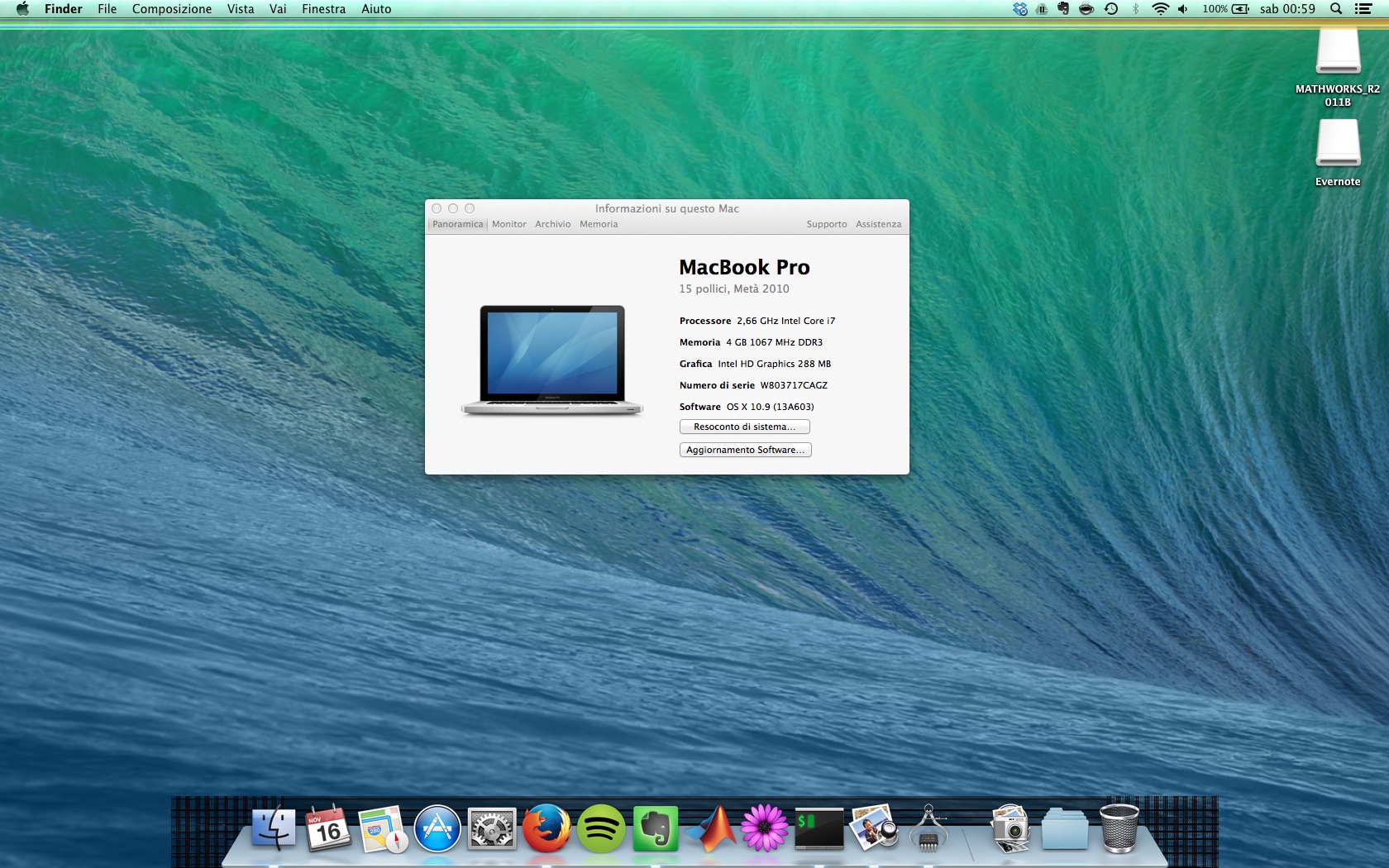The image size is (1389, 868).
Task: Open the volume menu bar control
Action: pos(1183,9)
